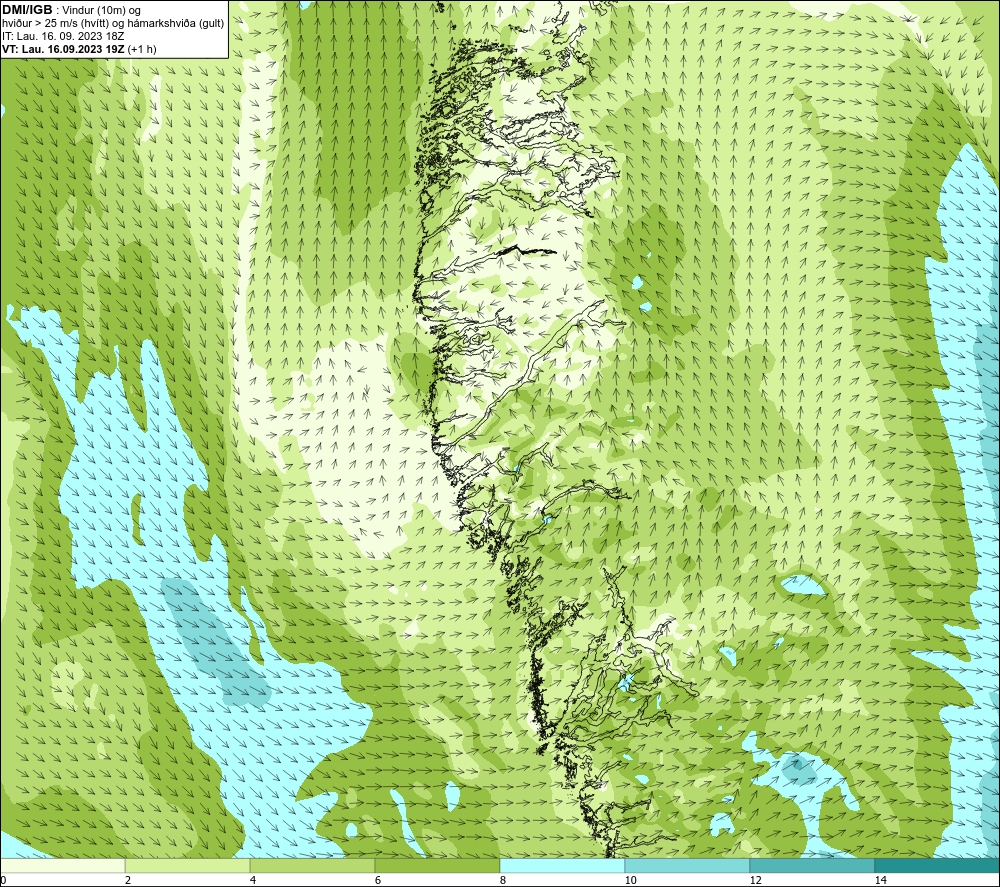Click the scale label '10'
The image size is (1000, 887).
[631, 880]
